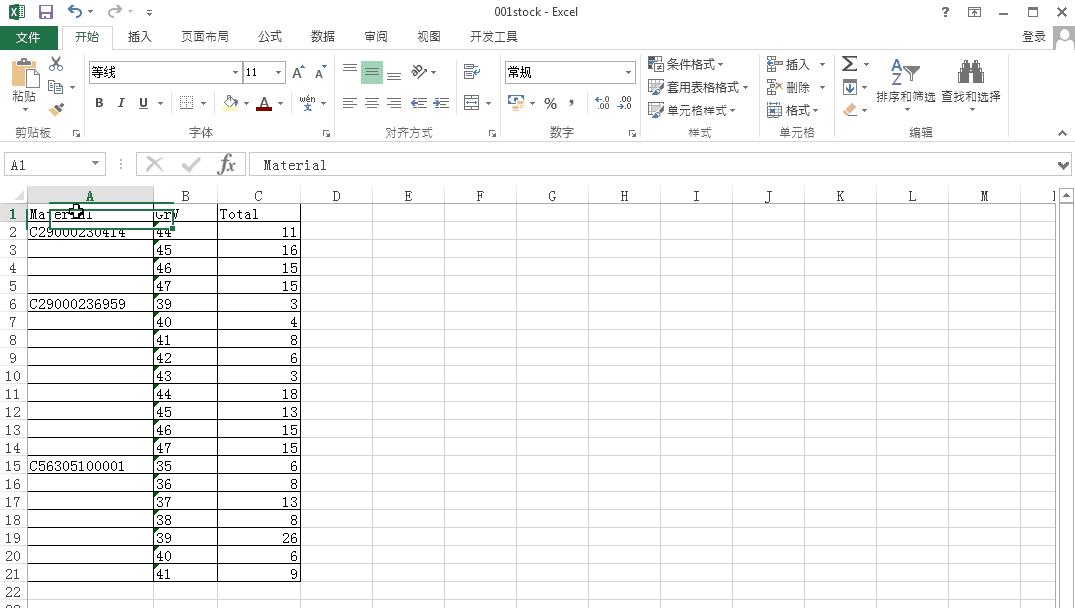Click the Select All corner triangle
Image resolution: width=1075 pixels, height=608 pixels.
[17, 195]
